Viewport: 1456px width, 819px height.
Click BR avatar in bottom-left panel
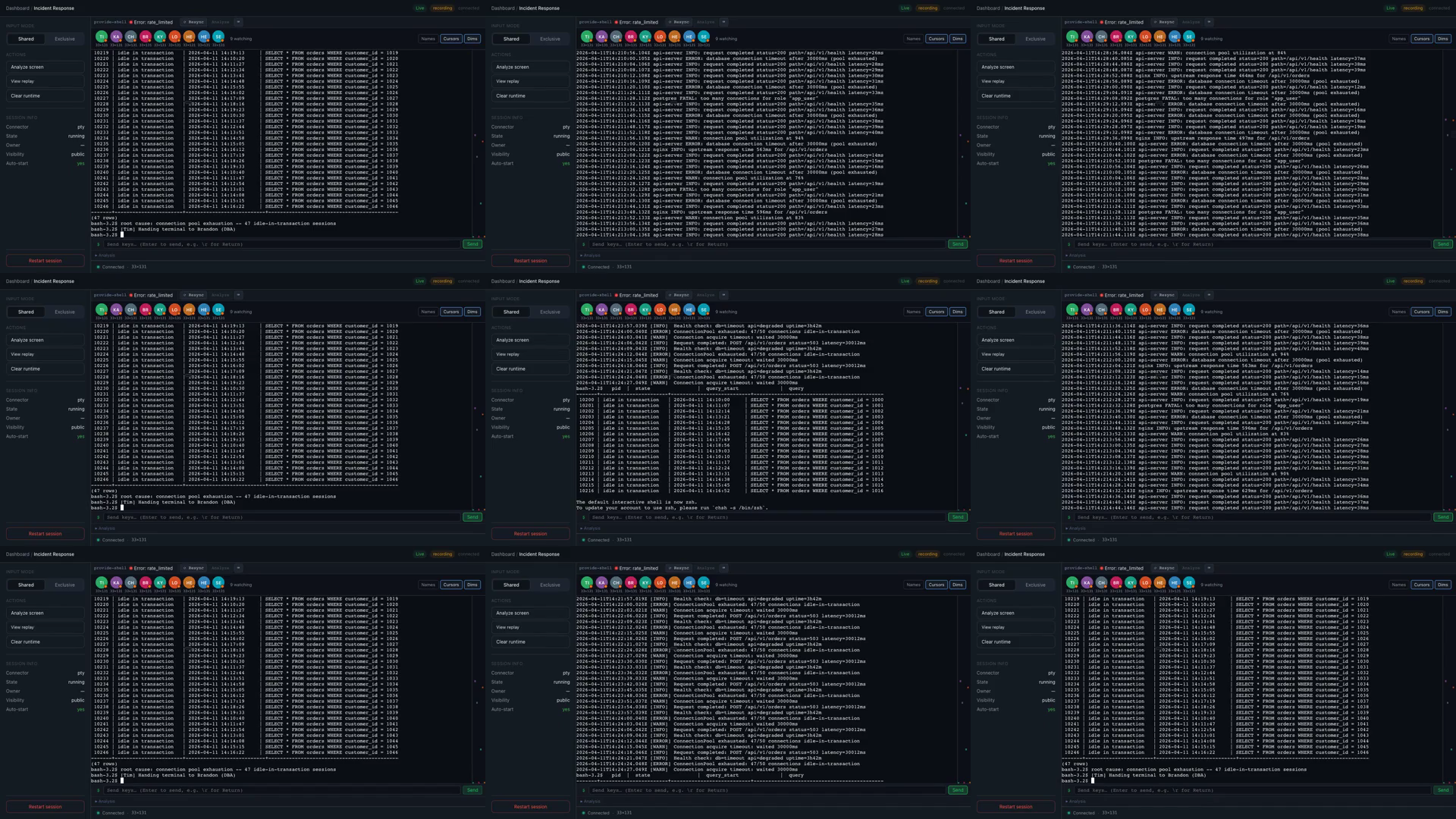coord(145,582)
